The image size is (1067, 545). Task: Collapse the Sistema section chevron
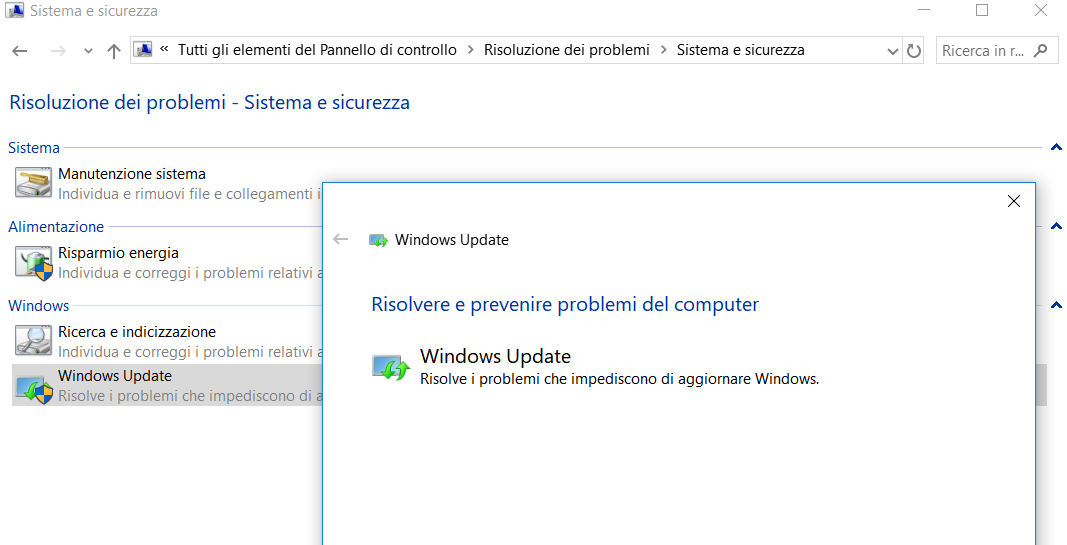(x=1056, y=147)
